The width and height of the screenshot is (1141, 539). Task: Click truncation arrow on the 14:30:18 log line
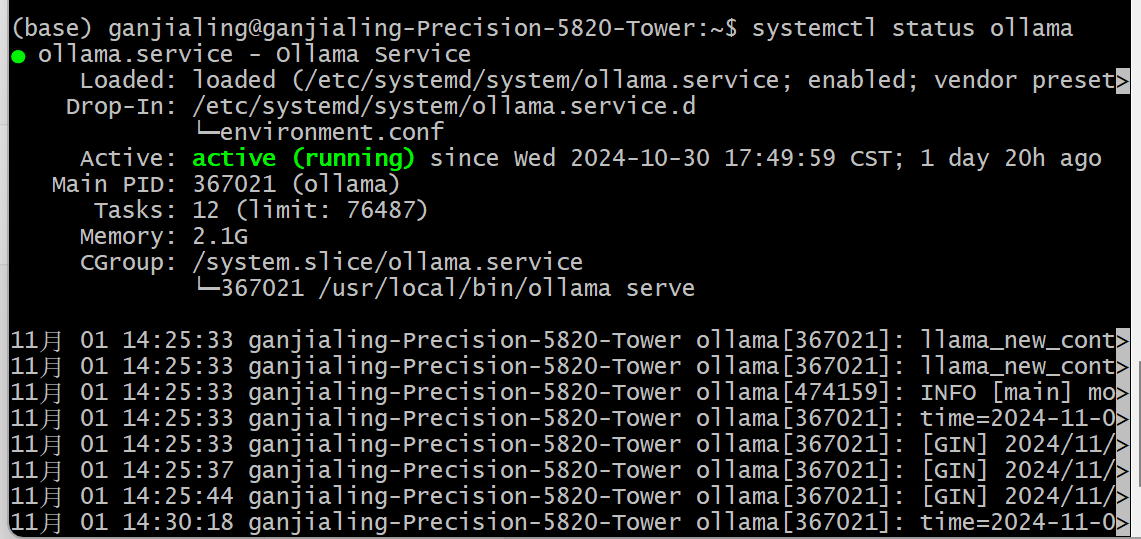(1123, 523)
